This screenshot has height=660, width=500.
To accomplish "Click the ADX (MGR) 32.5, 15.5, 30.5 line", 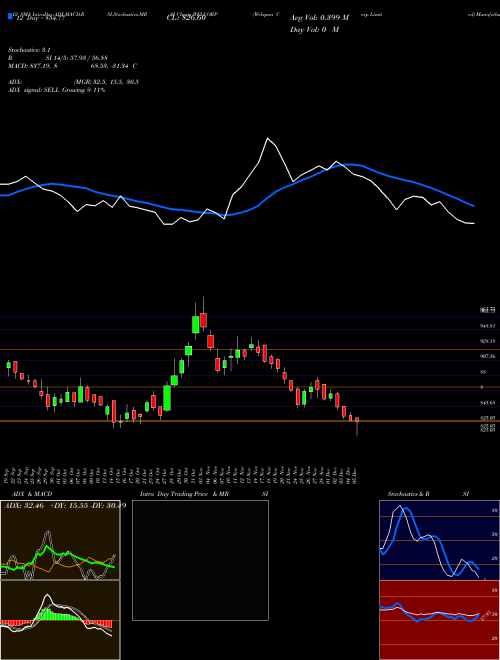I will pyautogui.click(x=73, y=82).
